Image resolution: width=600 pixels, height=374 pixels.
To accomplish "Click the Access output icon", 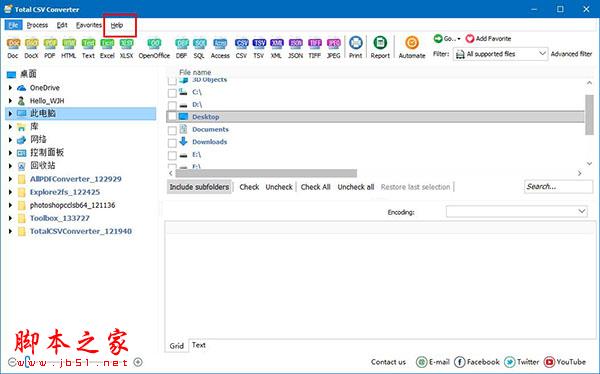I will click(x=220, y=43).
